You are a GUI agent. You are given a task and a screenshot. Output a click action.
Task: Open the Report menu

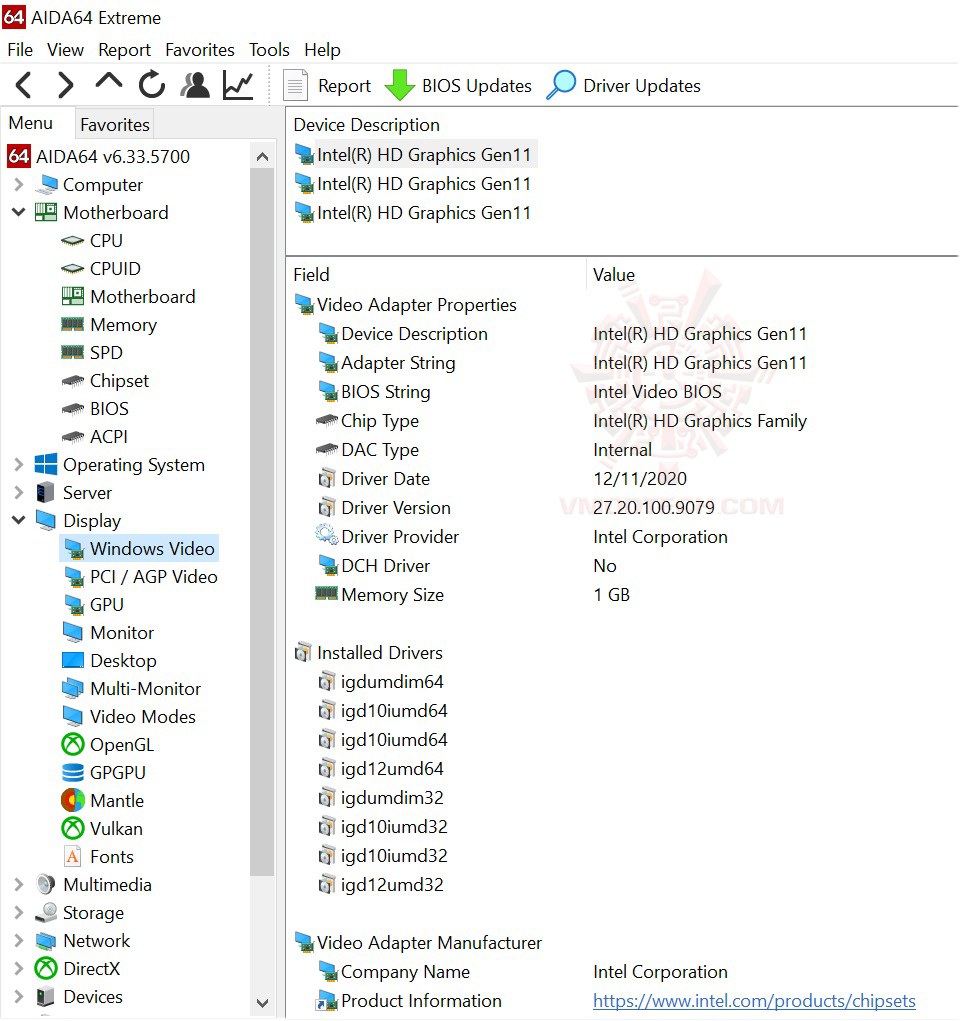124,49
